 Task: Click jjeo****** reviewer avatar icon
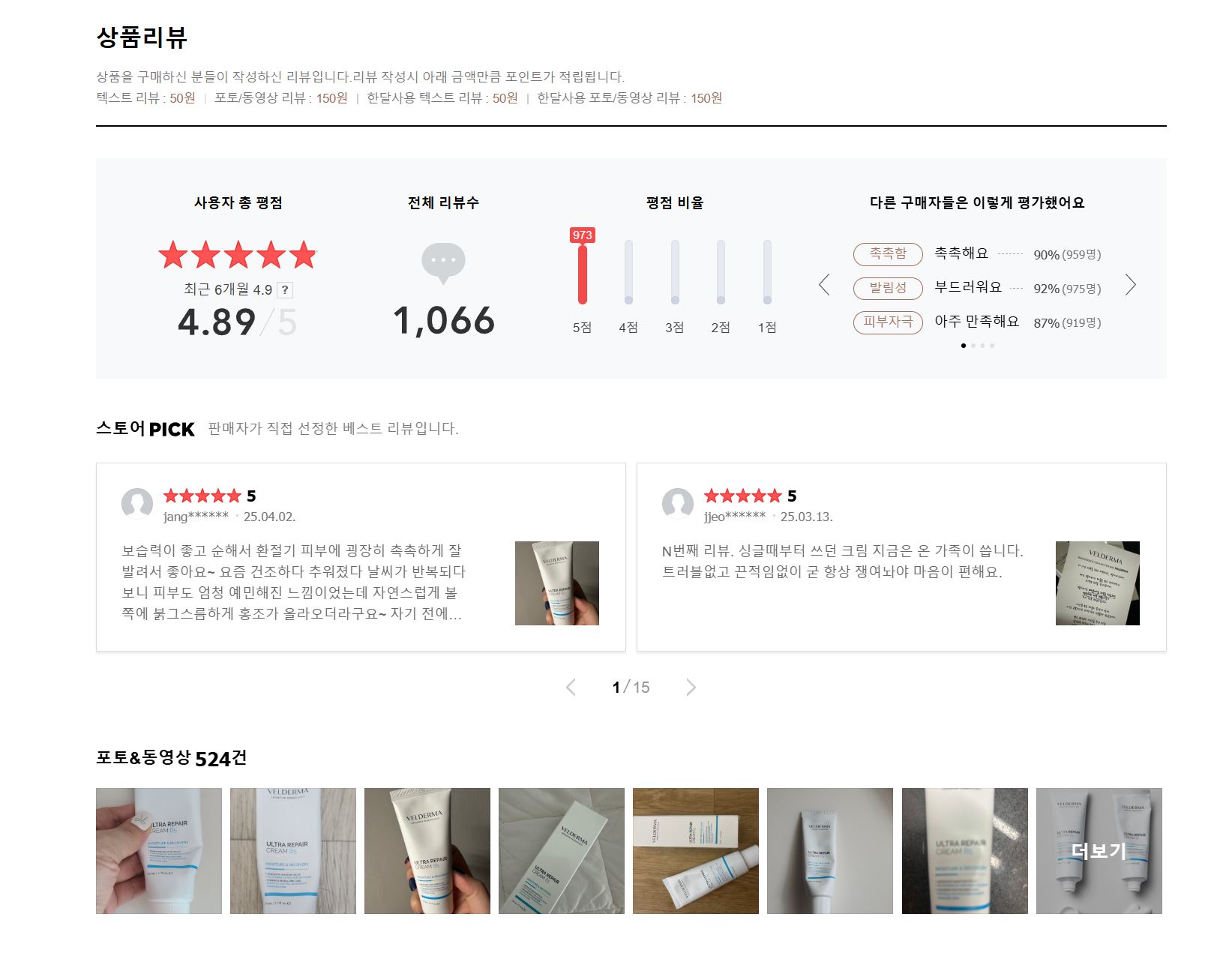[678, 504]
